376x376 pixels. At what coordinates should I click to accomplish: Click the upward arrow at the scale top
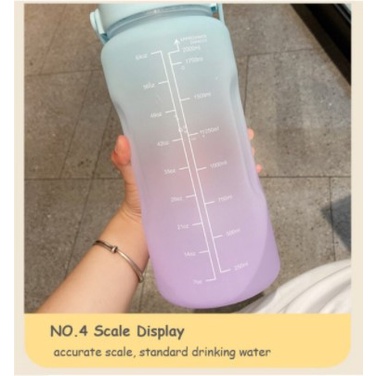177,41
